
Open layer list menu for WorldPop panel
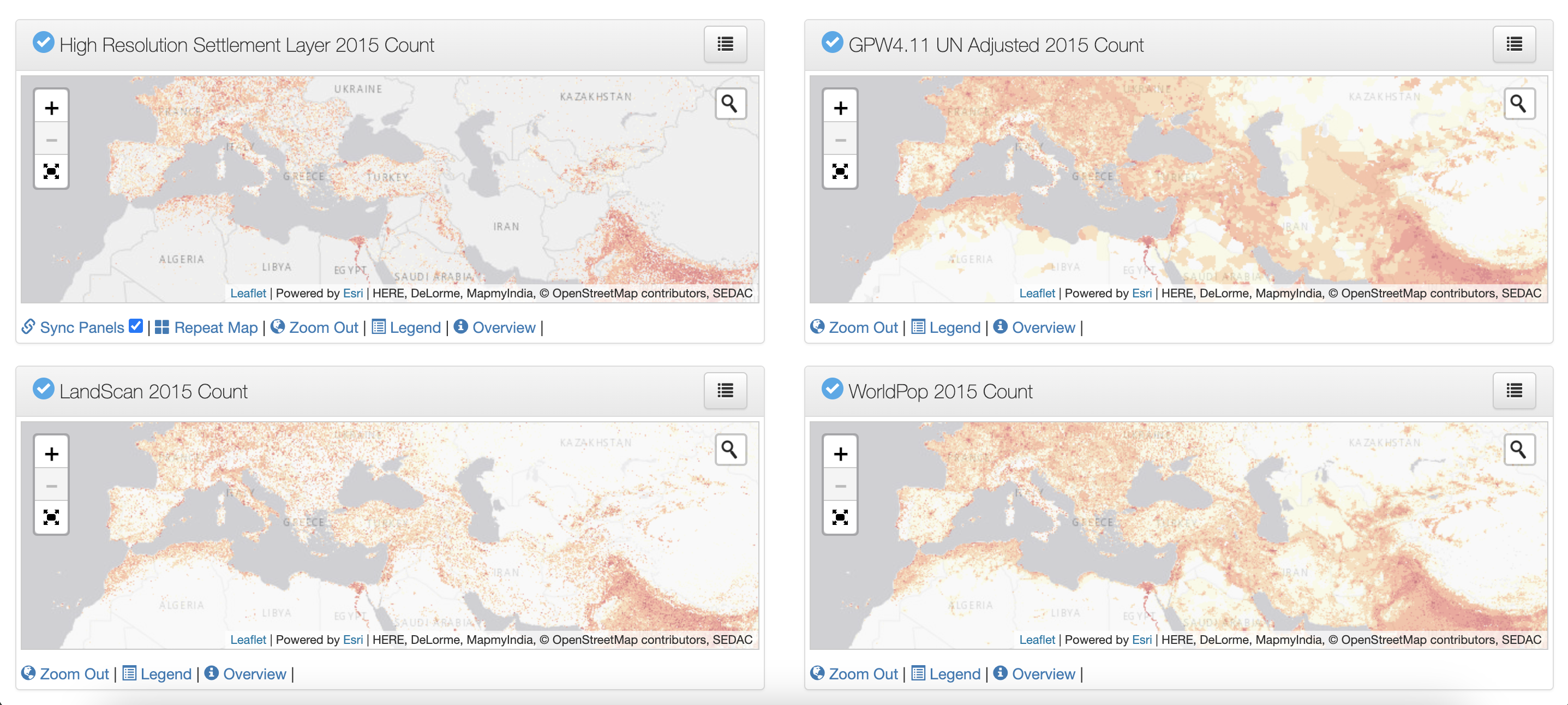point(1514,390)
